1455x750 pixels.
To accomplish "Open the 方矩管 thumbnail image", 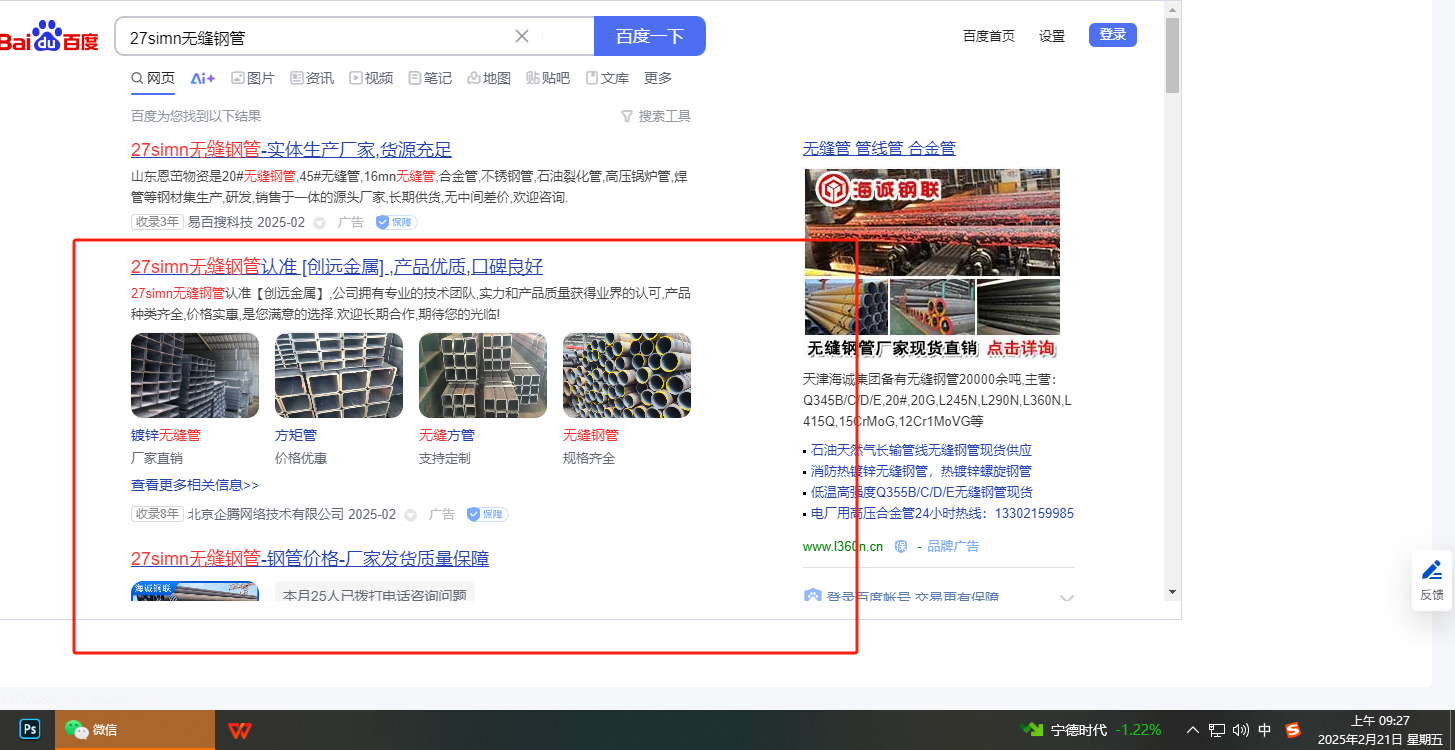I will tap(339, 375).
